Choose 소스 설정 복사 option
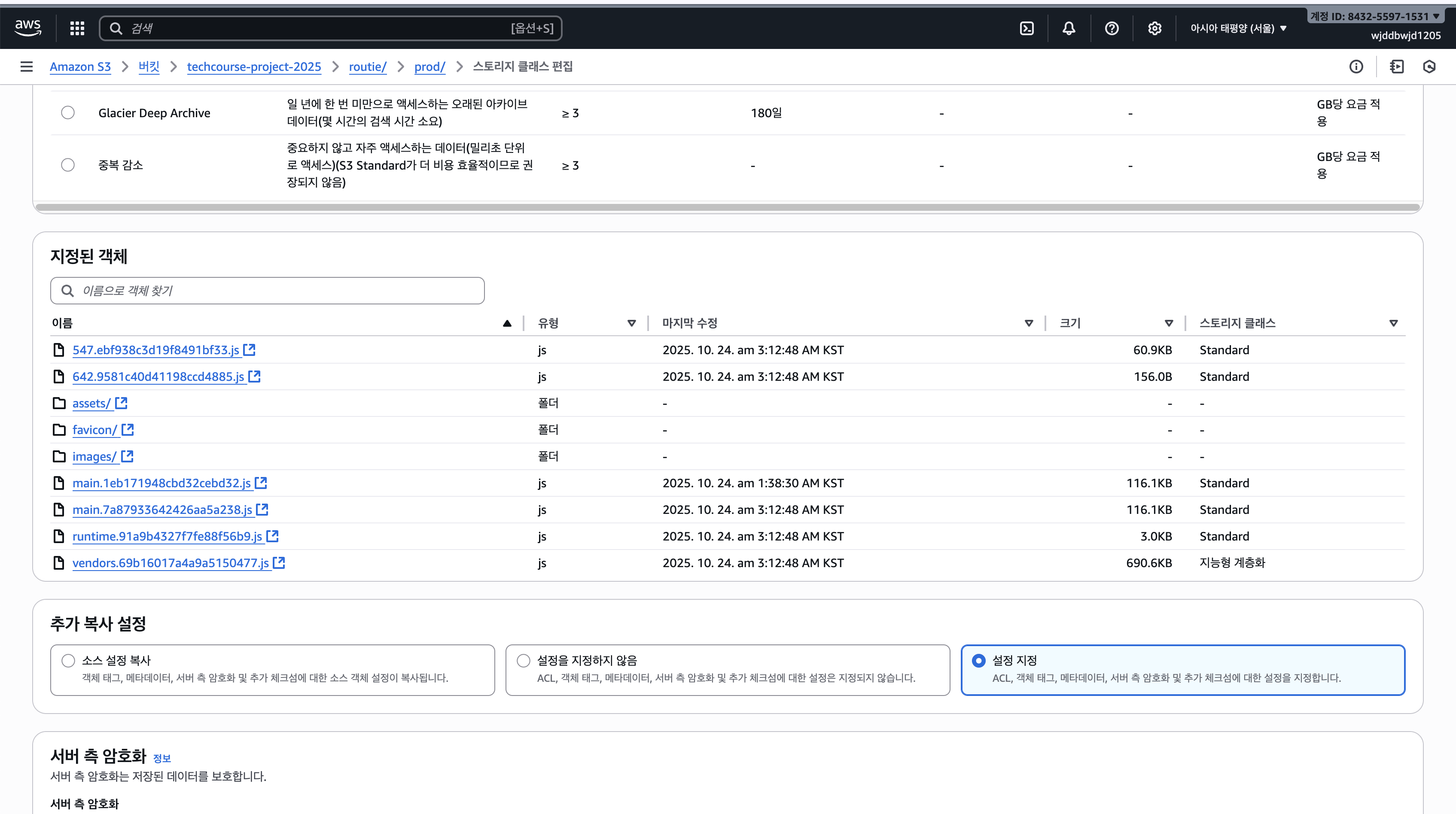Image resolution: width=1456 pixels, height=814 pixels. [68, 660]
